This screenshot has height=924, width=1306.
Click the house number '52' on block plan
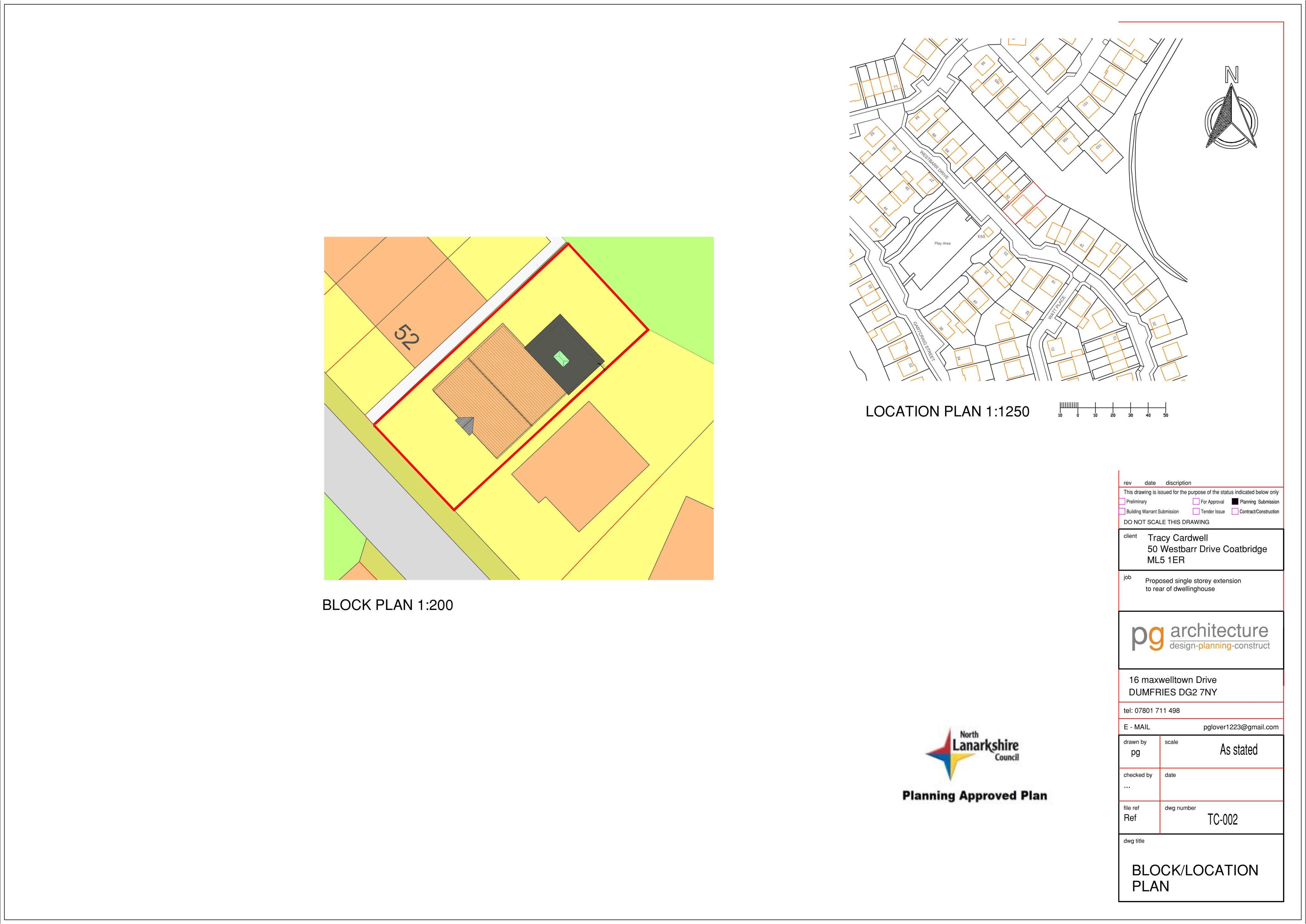tap(406, 337)
